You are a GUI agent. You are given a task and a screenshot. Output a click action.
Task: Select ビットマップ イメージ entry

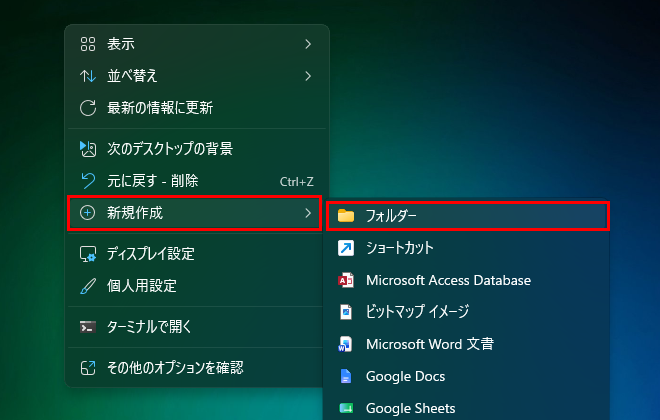coord(468,312)
